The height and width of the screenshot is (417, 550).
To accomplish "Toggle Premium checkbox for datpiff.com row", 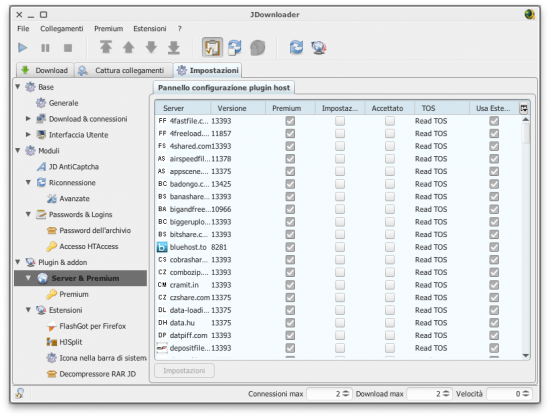I will click(x=290, y=335).
